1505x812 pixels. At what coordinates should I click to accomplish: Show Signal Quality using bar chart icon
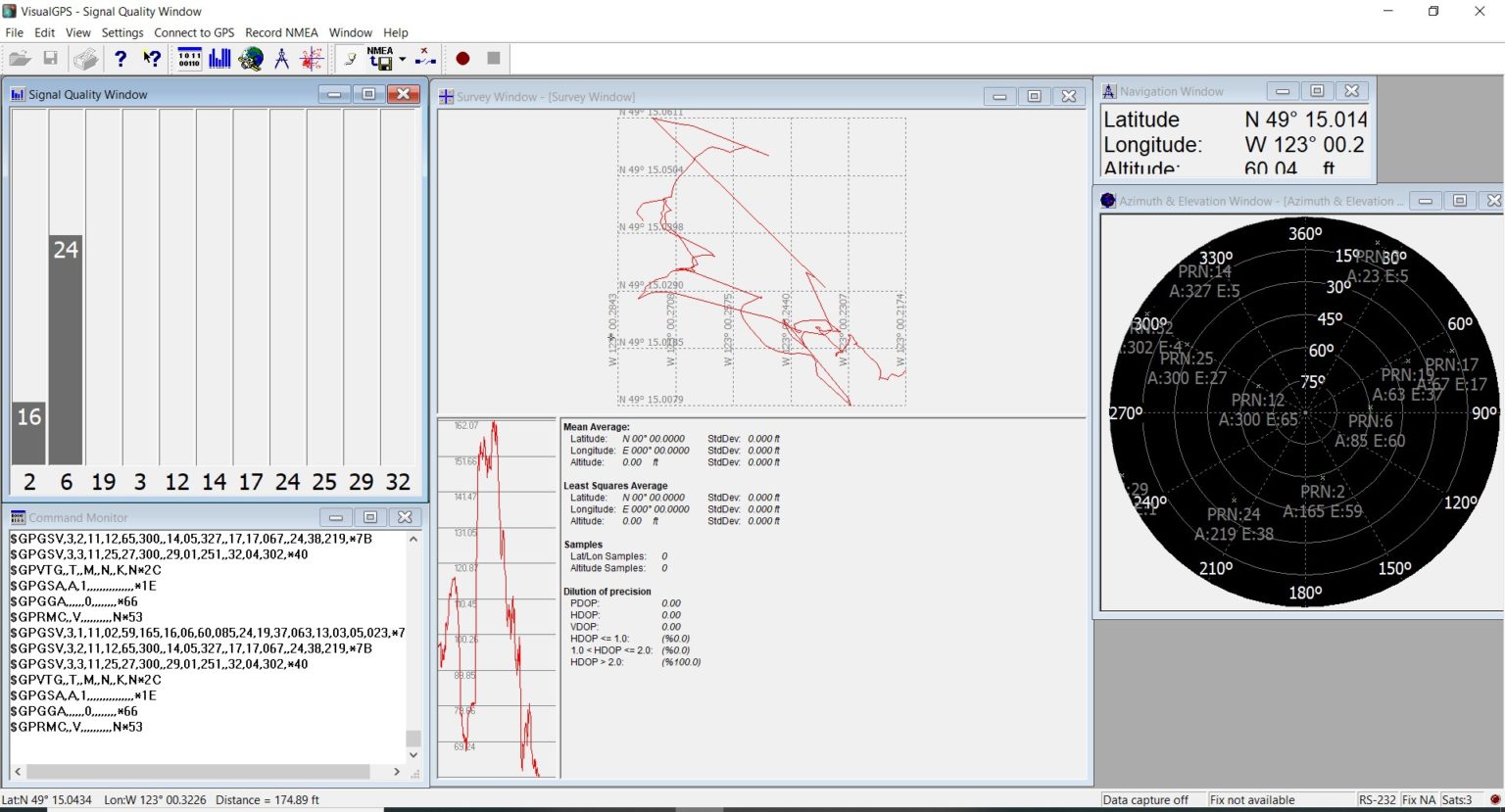point(219,59)
